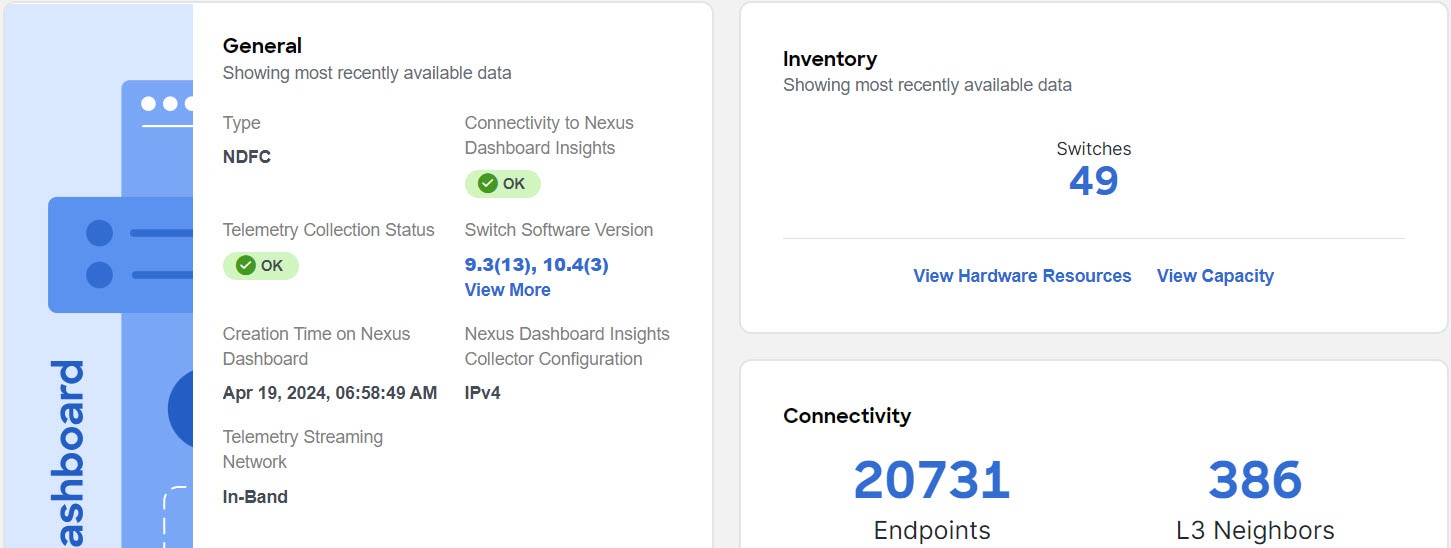Click the Type field label
This screenshot has width=1451, height=548.
click(242, 123)
